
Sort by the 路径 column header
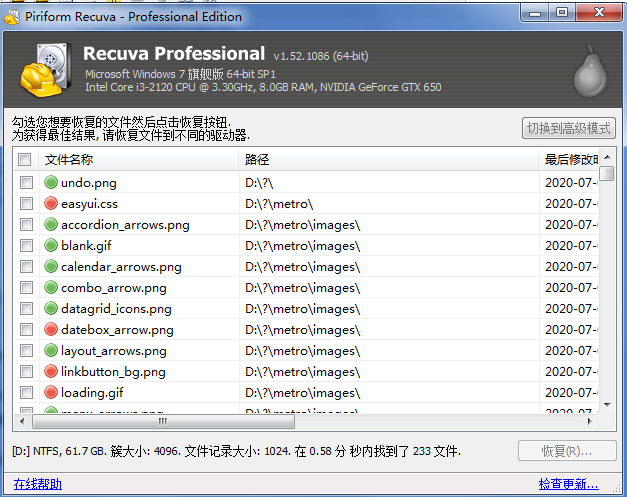[x=389, y=160]
